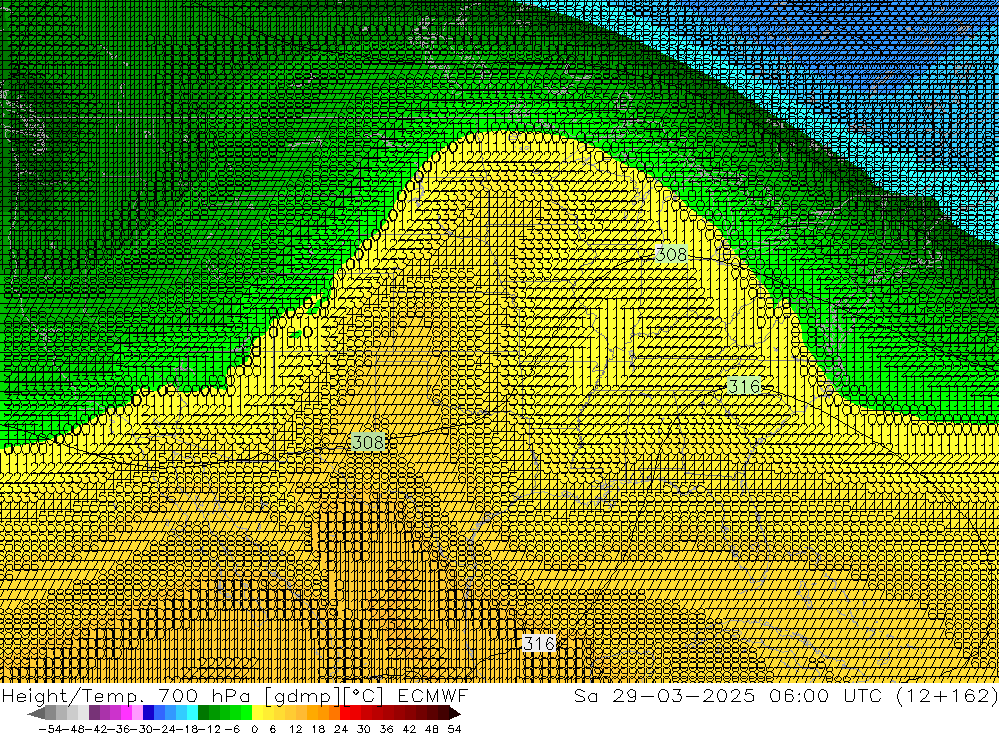The width and height of the screenshot is (1000, 733).
Task: Click the green-tinted 316 contour label
Action: pos(744,386)
